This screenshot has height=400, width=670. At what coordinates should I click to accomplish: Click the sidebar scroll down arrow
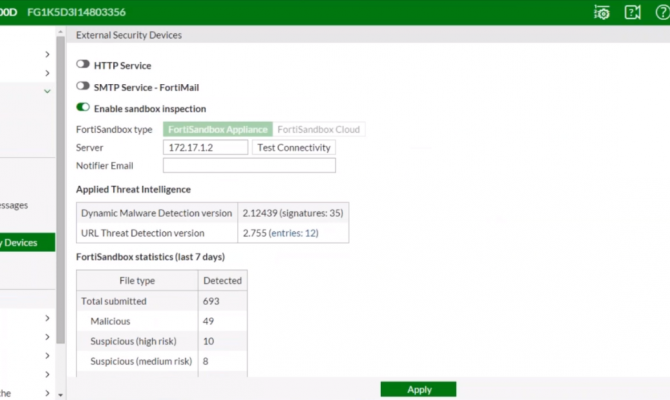(60, 395)
